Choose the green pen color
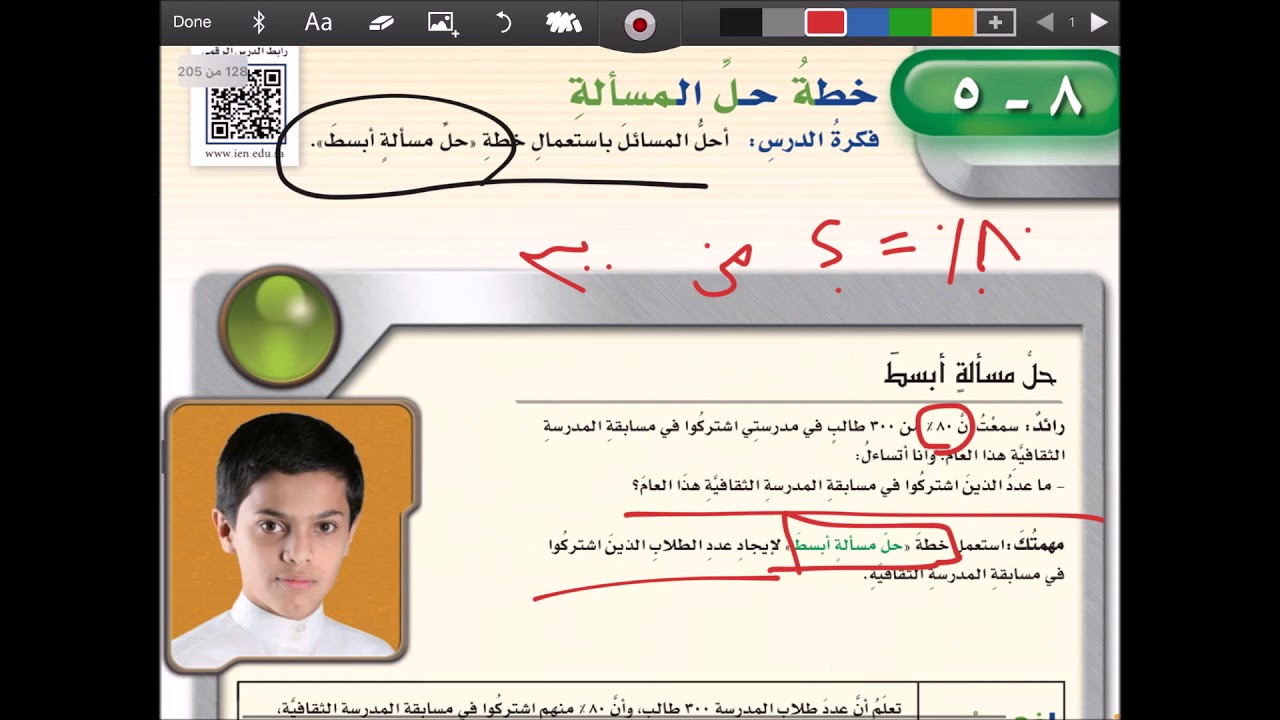 910,22
